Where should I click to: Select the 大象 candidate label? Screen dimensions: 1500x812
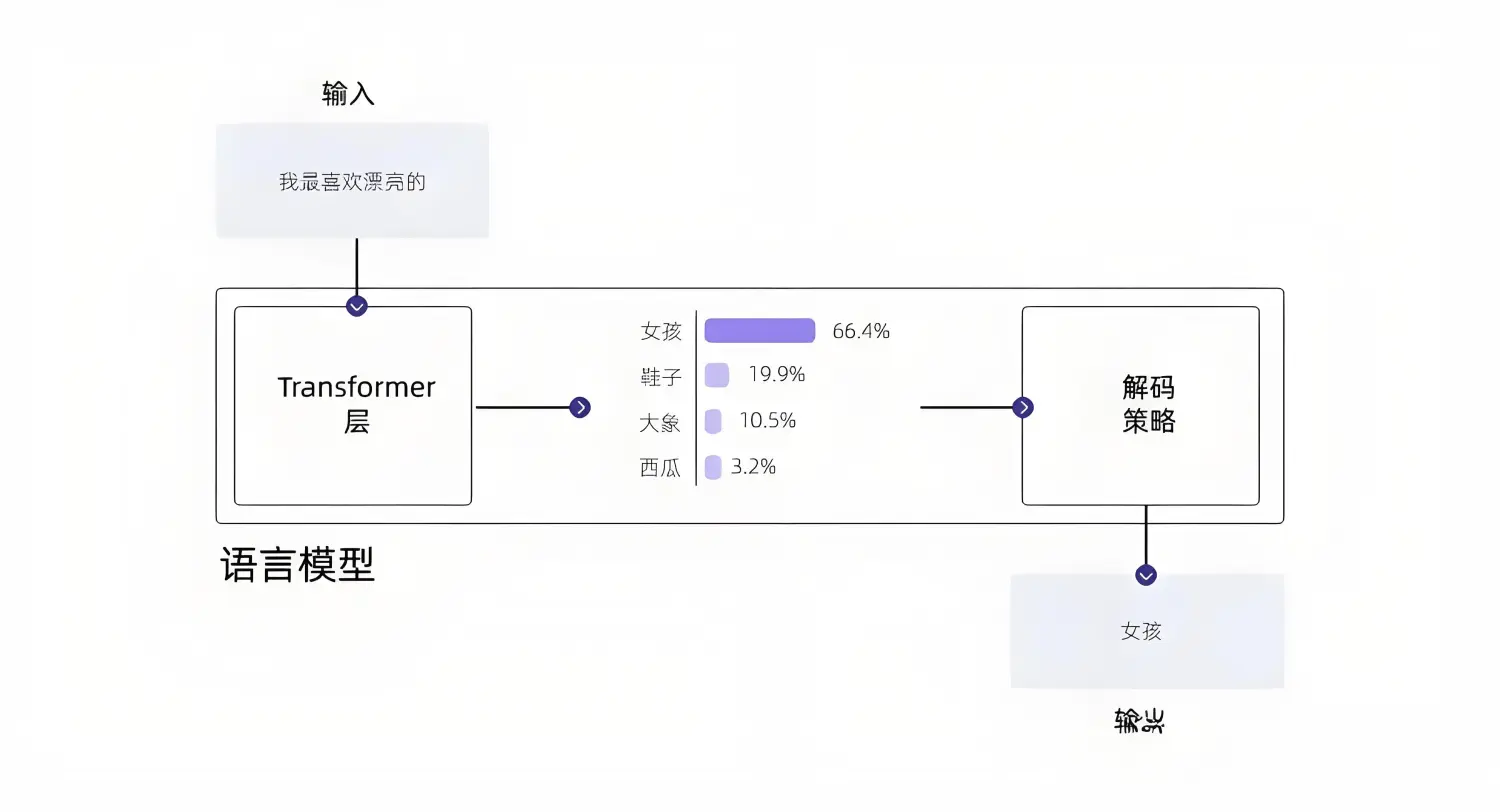[x=660, y=422]
